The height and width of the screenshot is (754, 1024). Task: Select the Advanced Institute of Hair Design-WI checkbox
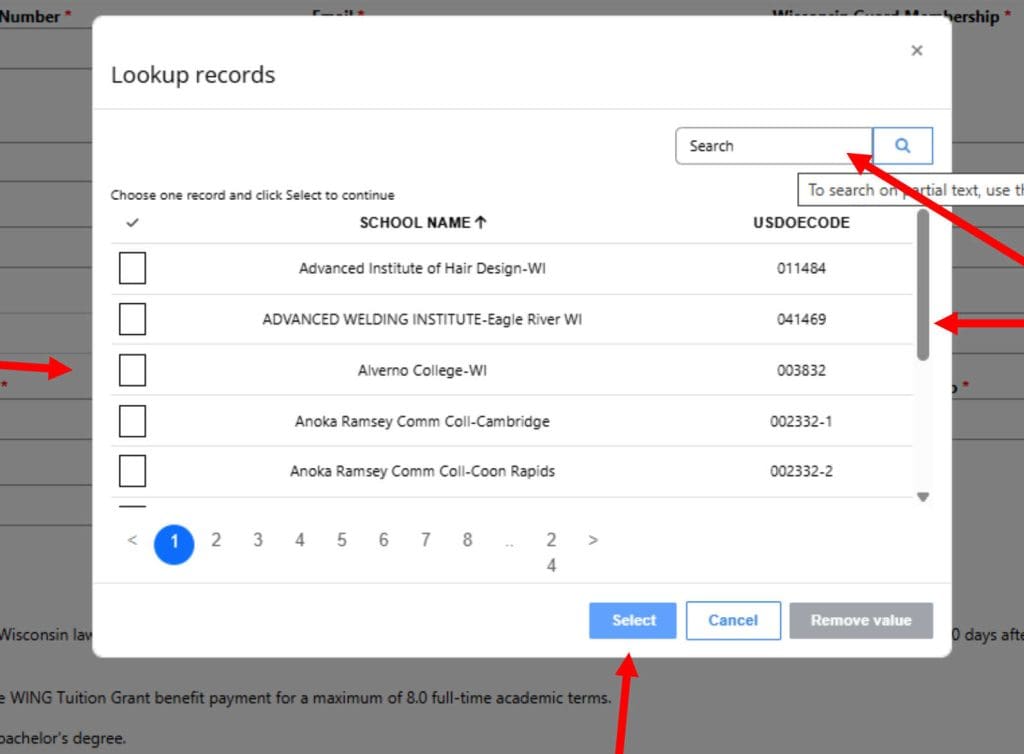pyautogui.click(x=132, y=267)
